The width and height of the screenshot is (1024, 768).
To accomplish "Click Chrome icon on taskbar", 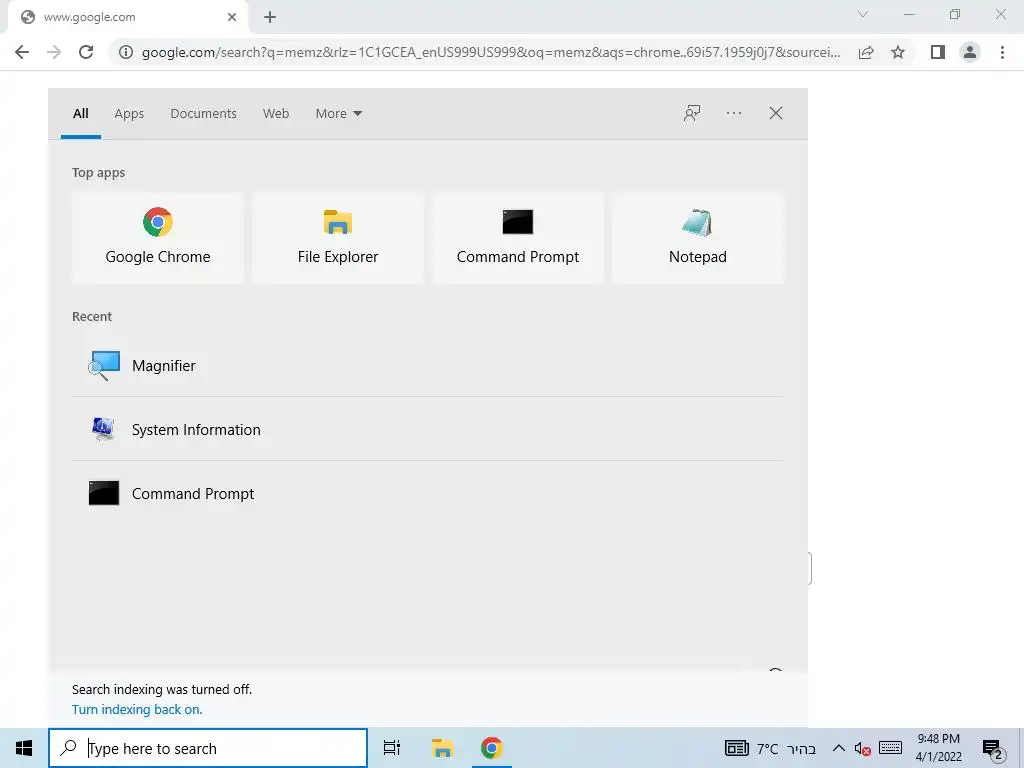I will (491, 748).
